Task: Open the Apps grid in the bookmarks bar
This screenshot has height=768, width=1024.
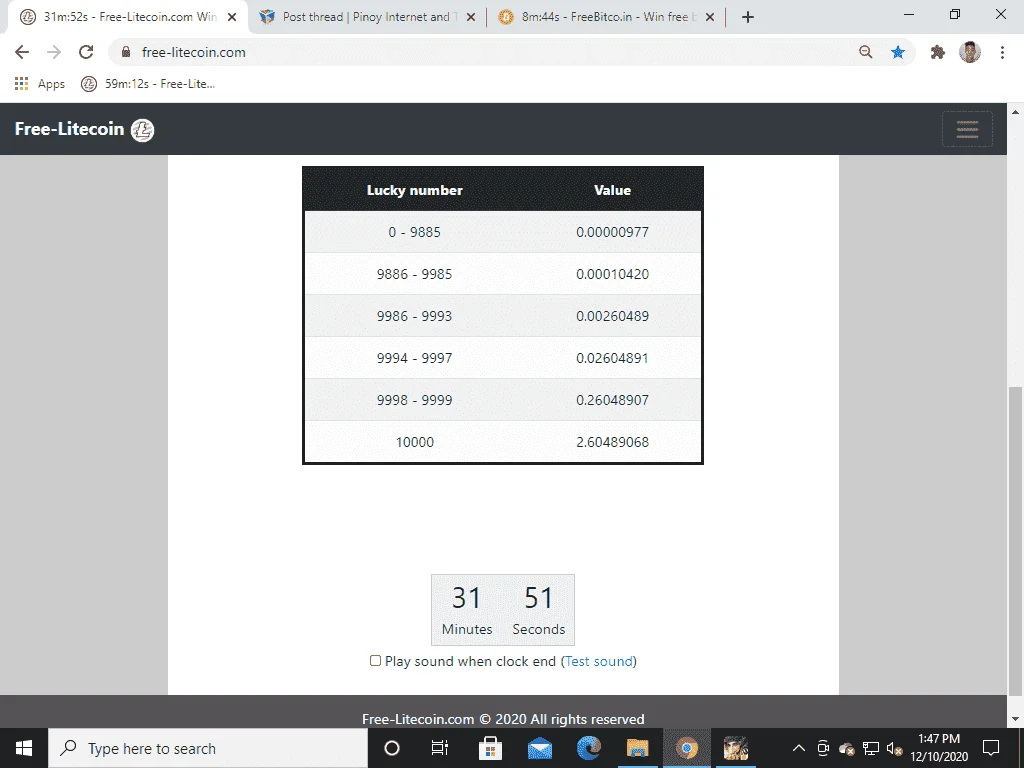Action: click(40, 84)
